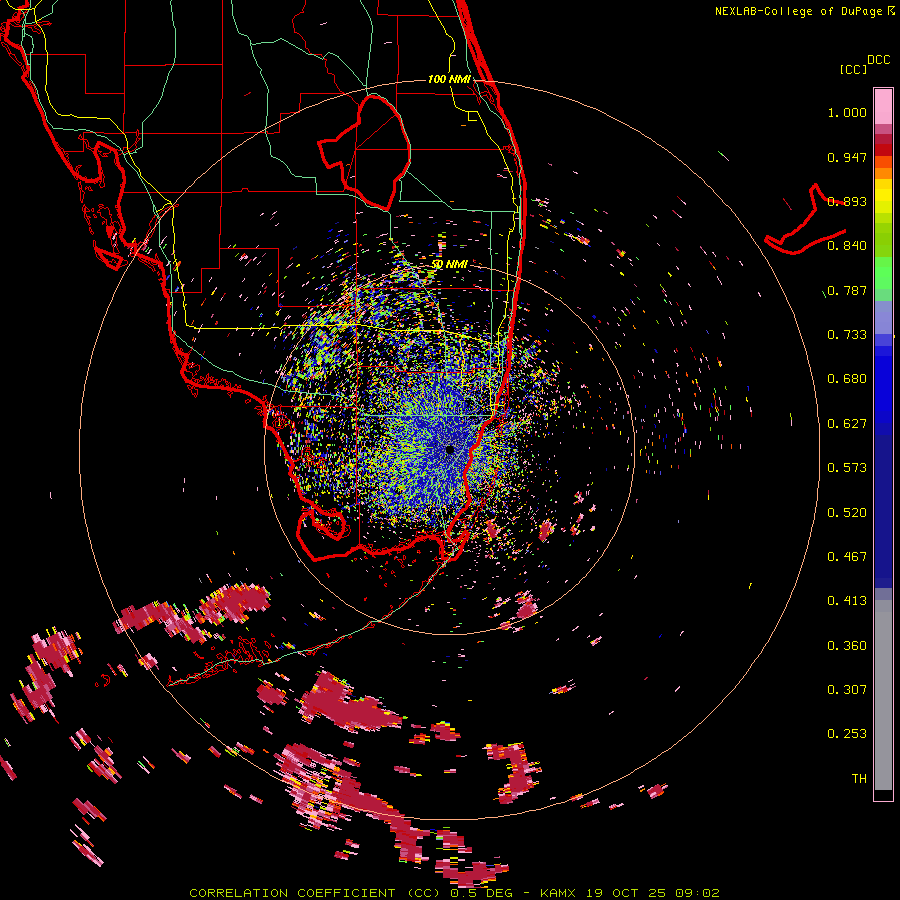Viewport: 900px width, 900px height.
Task: Click the 09:02 timestamp in the caption
Action: 697,893
